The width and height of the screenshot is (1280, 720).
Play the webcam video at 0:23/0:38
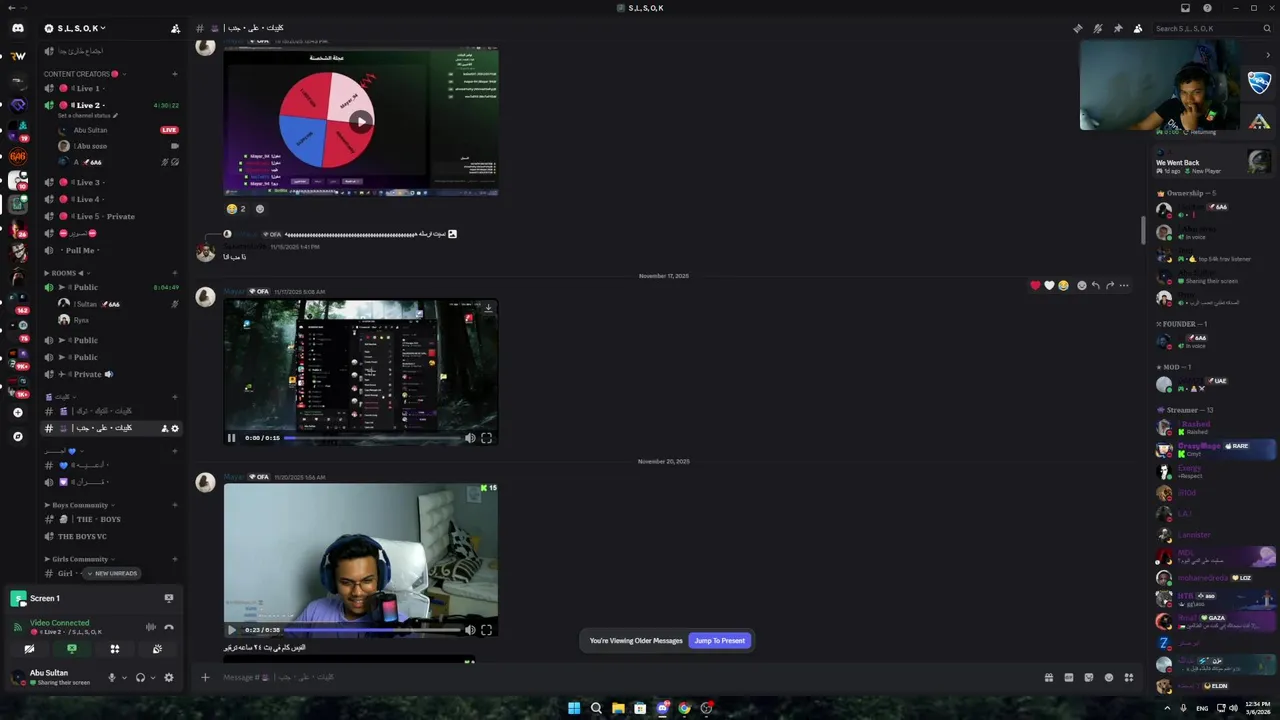(231, 630)
